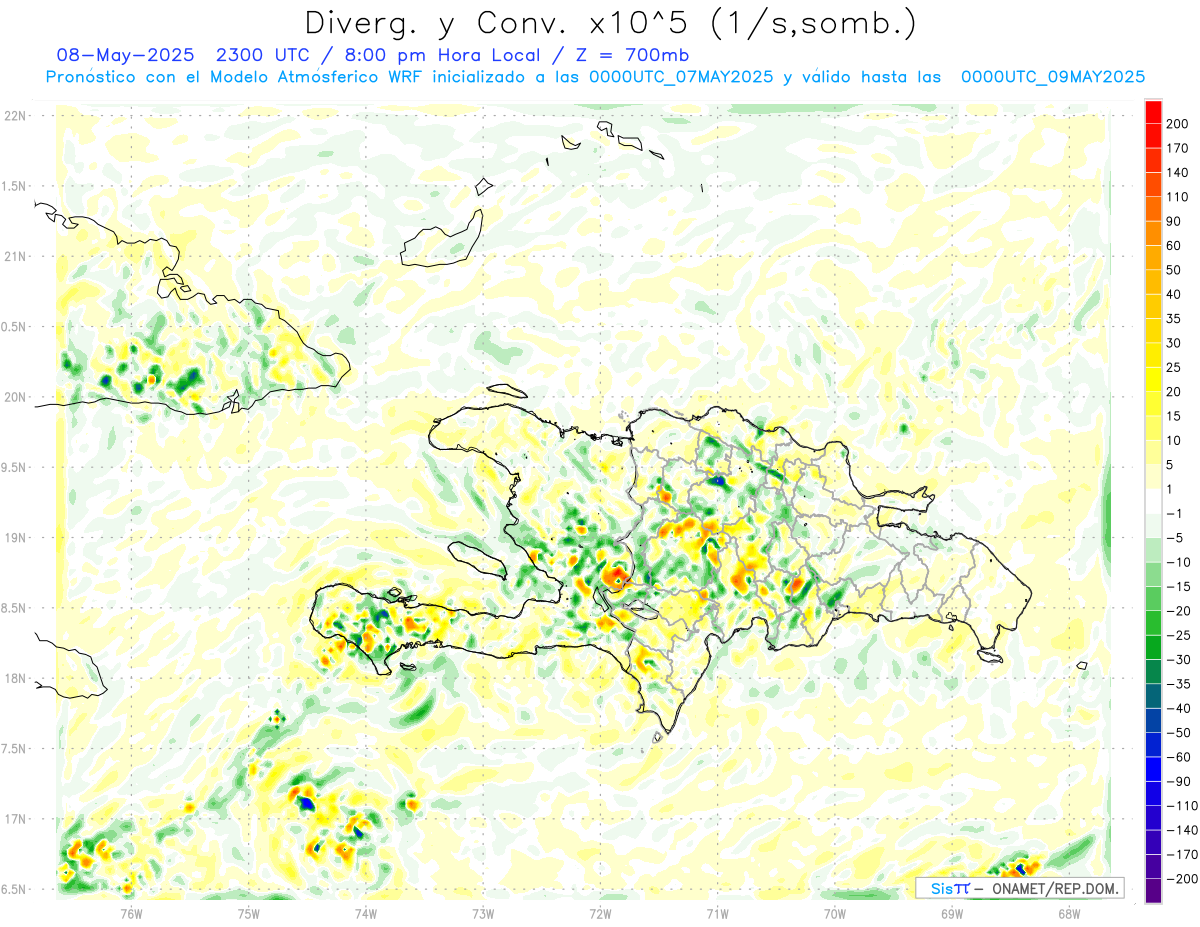Click the "68W" longitude label
Screen dimensions: 1200x927
coord(1069,912)
